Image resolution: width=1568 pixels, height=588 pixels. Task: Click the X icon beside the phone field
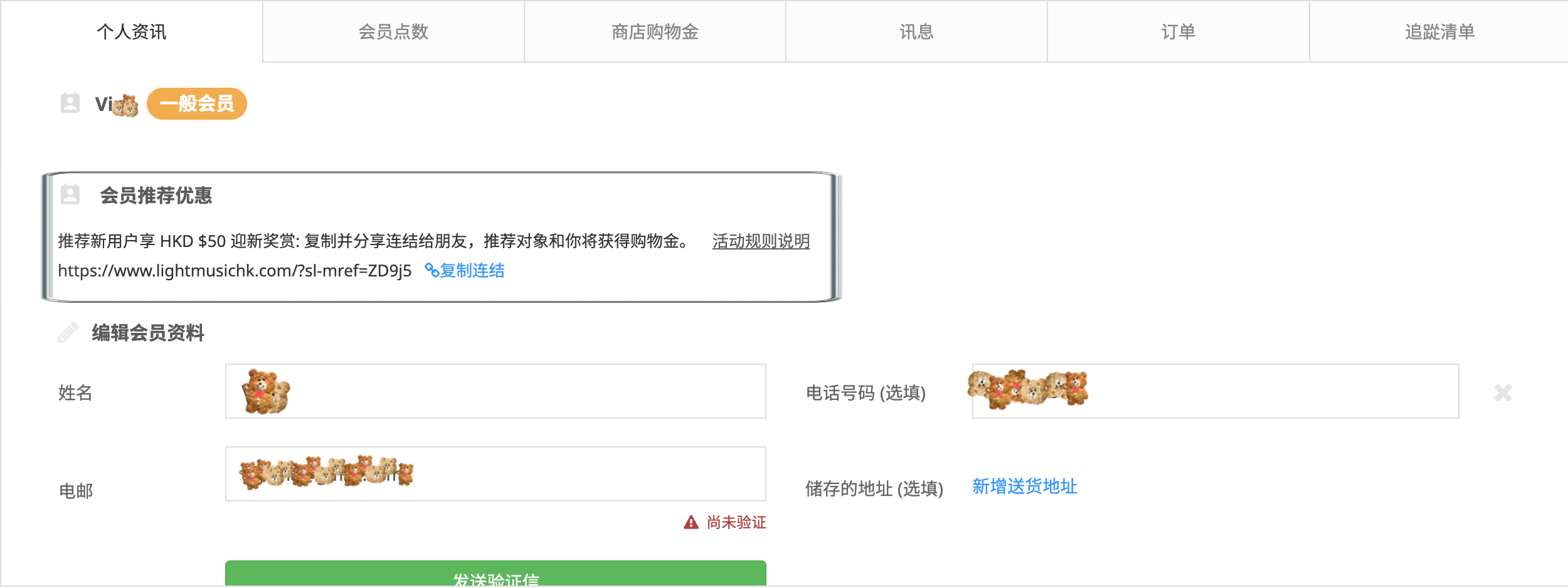point(1503,392)
